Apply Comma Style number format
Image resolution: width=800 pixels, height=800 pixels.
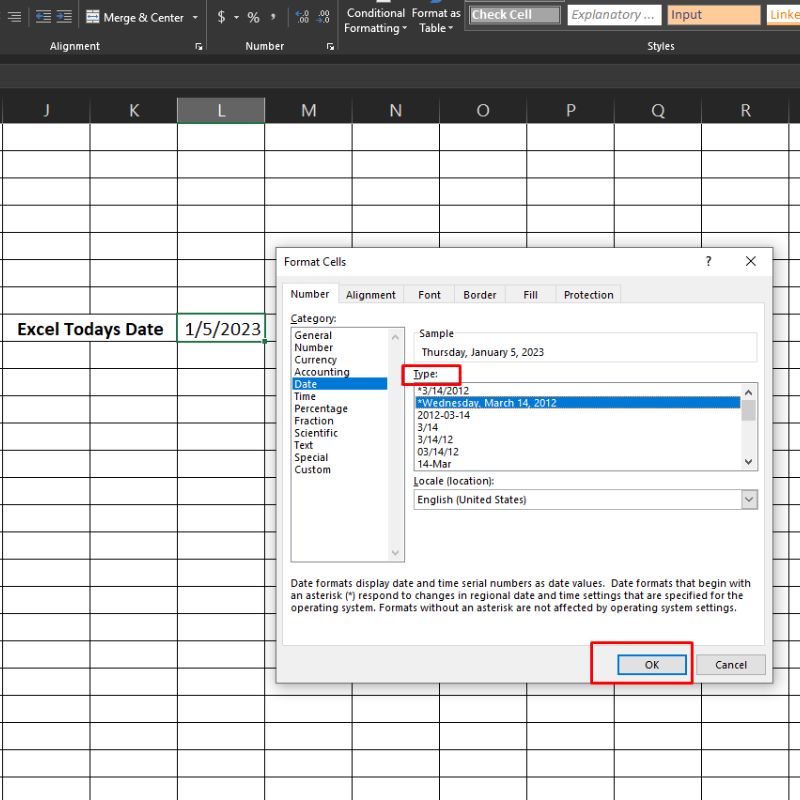[x=272, y=17]
